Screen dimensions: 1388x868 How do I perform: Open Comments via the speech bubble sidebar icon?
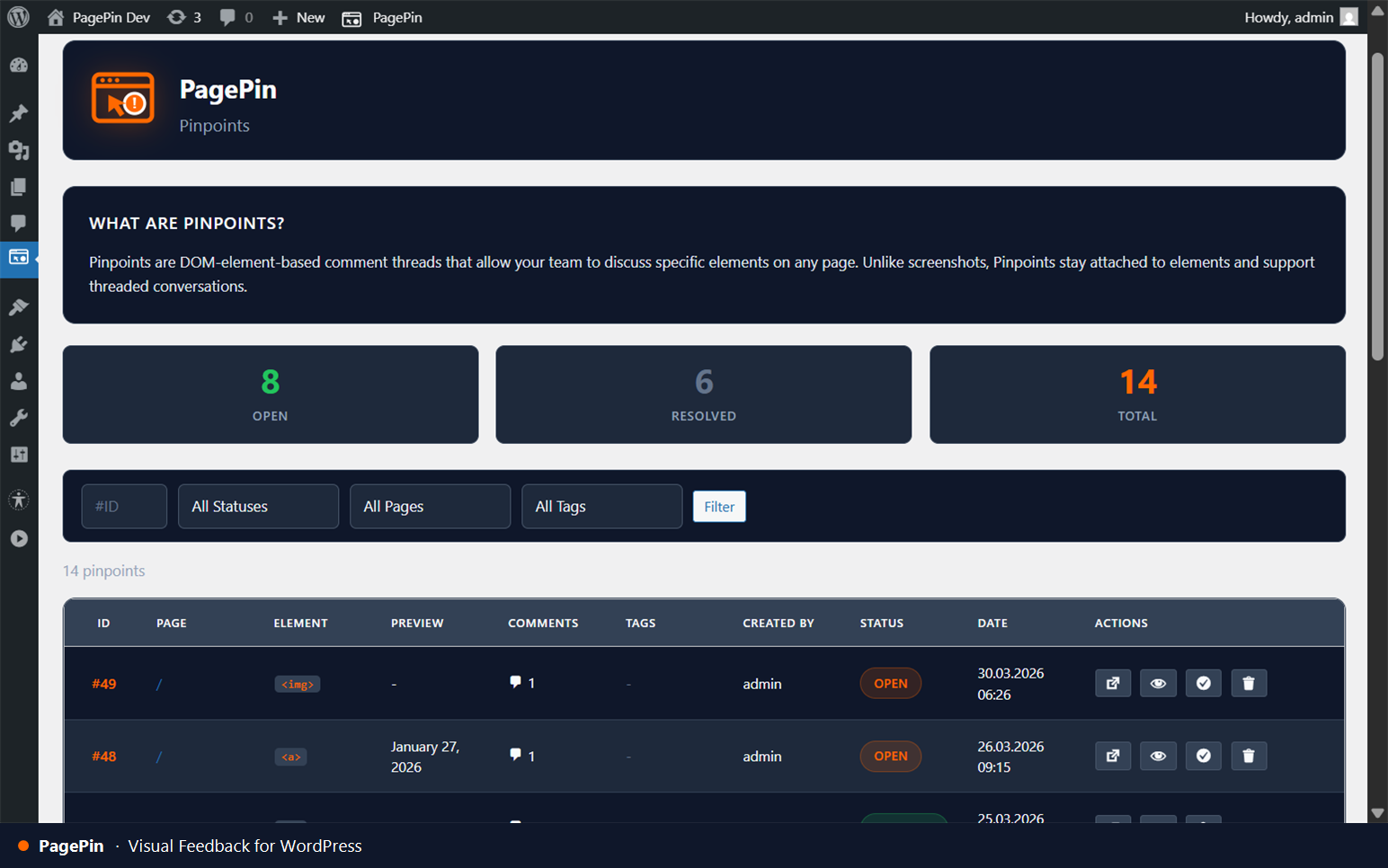[19, 223]
